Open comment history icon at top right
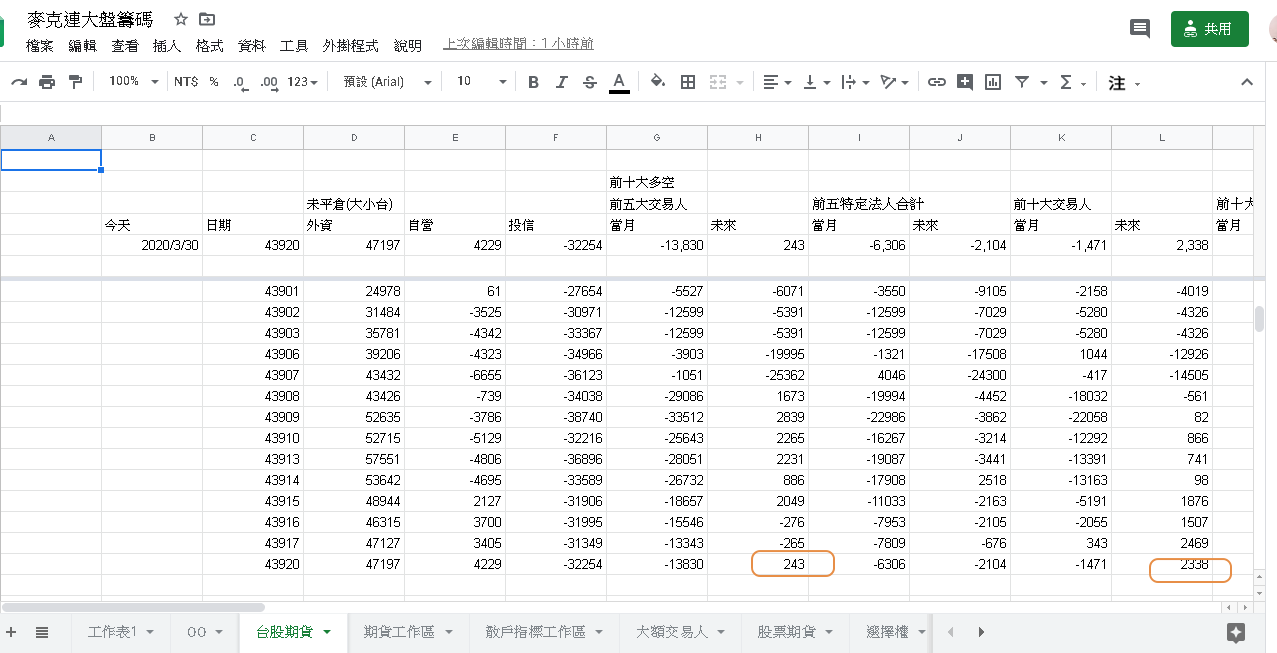Screen dimensions: 1277x653 [x=1140, y=28]
